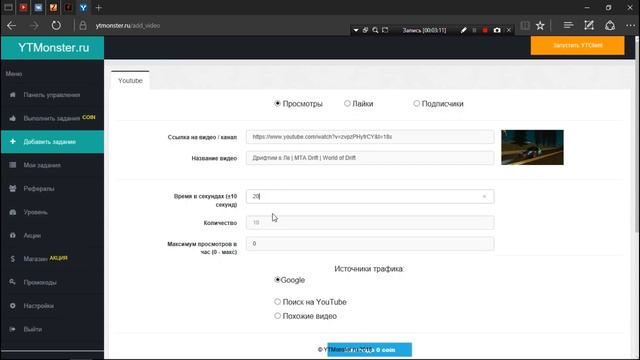
Task: Open Панель управления from sidebar
Action: (52, 95)
